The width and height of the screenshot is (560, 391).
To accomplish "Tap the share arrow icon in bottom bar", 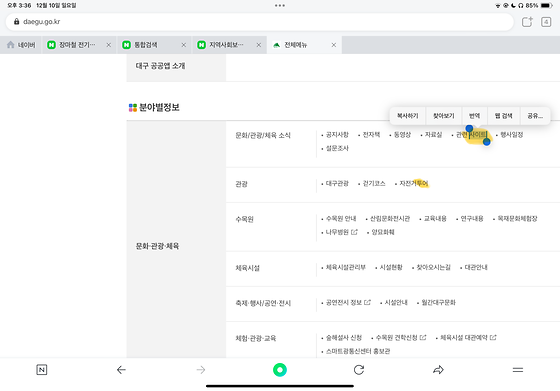I will point(438,370).
